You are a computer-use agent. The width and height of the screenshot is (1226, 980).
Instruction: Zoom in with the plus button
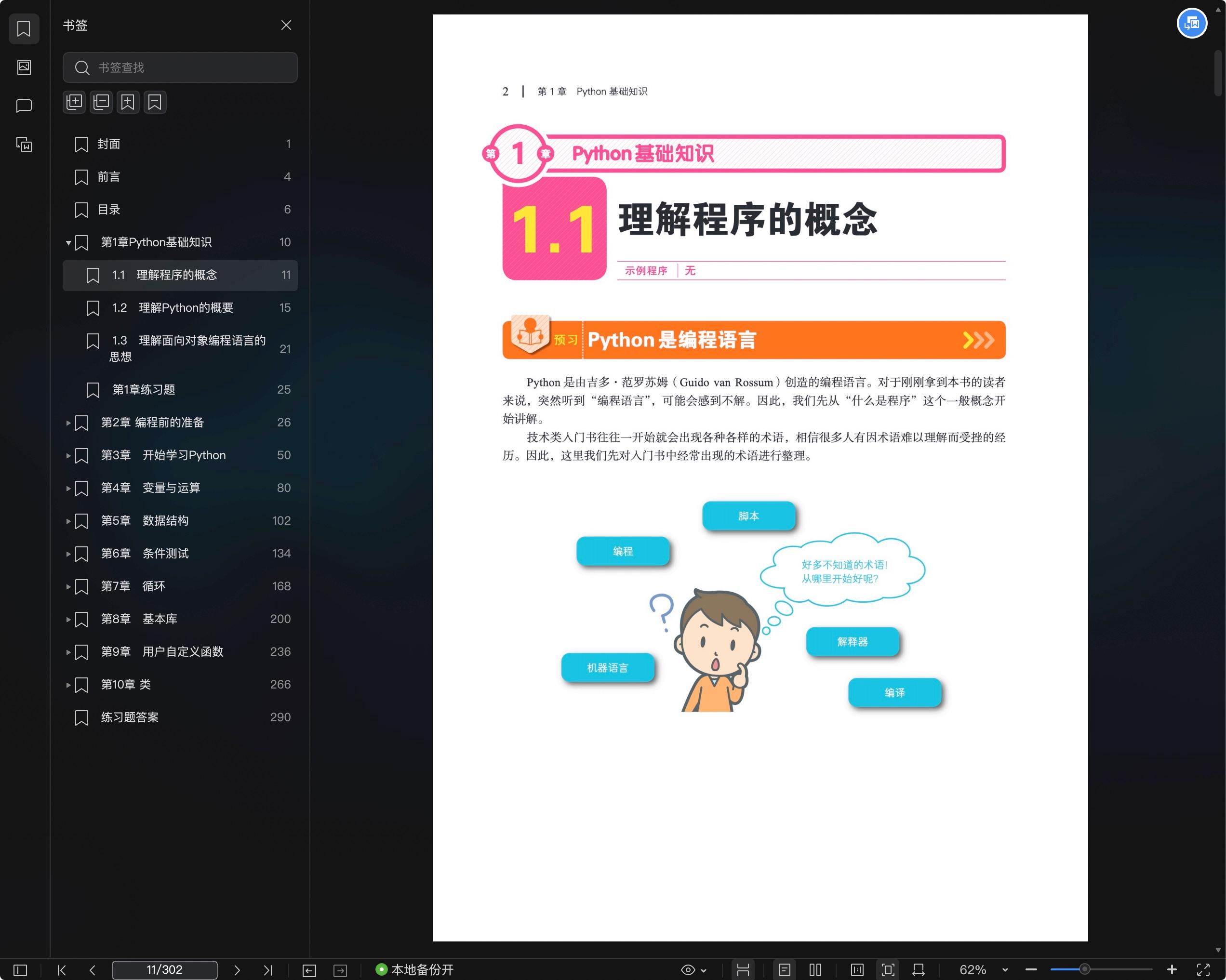point(1172,970)
